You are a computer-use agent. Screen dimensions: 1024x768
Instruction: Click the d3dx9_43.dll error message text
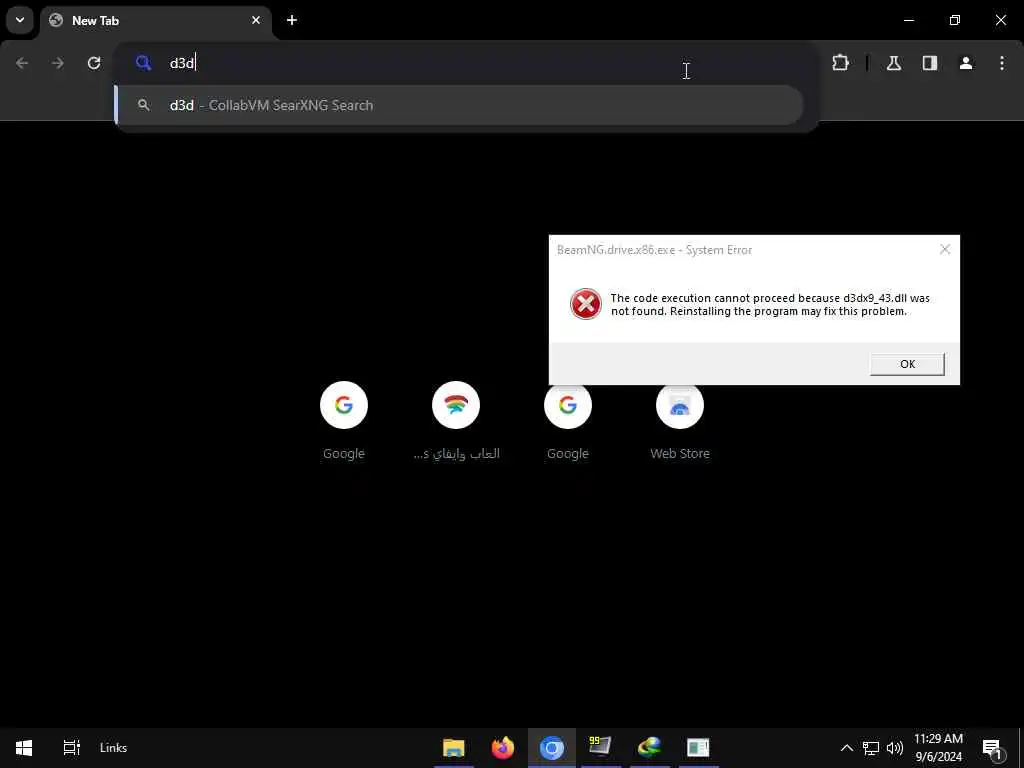coord(770,305)
